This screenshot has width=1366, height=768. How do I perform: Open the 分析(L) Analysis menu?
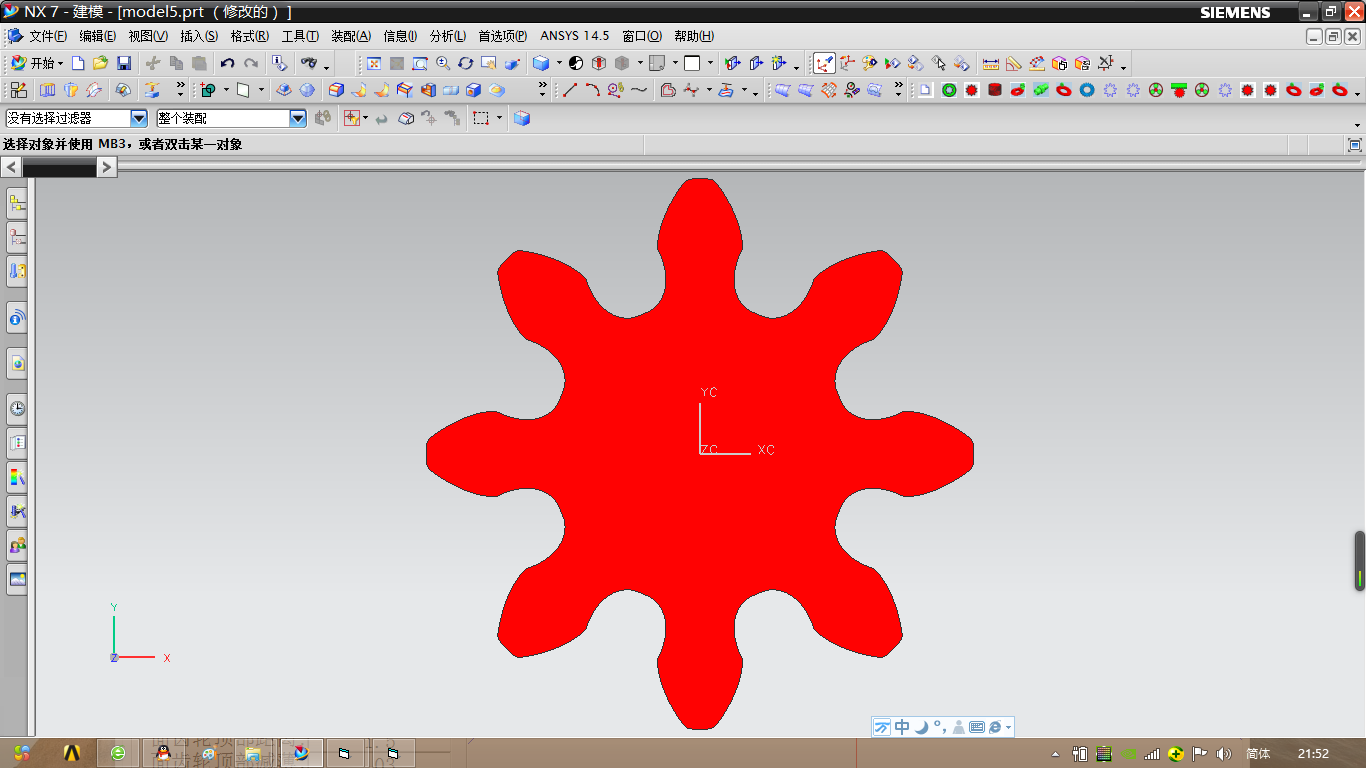point(448,36)
